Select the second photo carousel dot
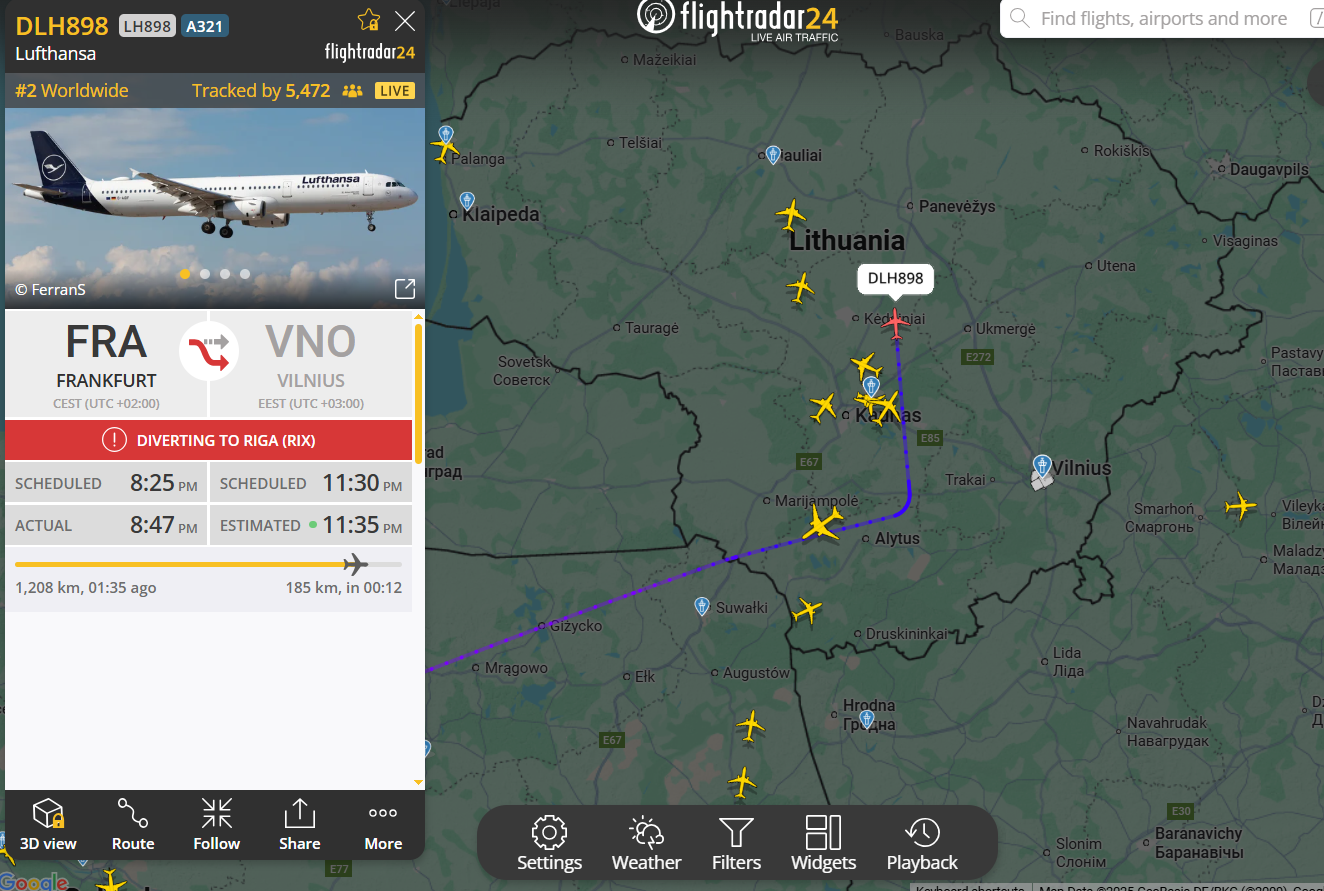 [x=205, y=274]
